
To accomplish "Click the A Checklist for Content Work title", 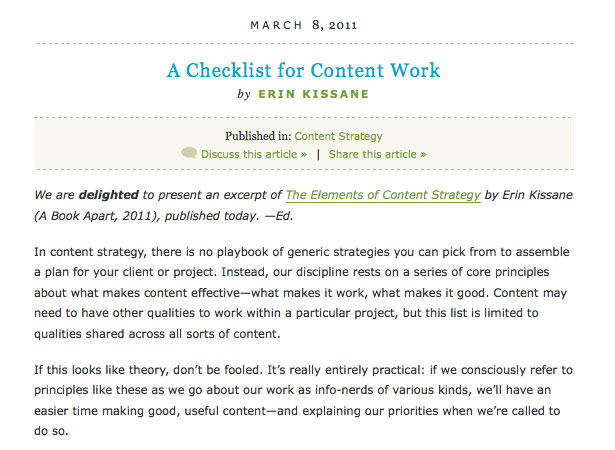I will point(304,70).
